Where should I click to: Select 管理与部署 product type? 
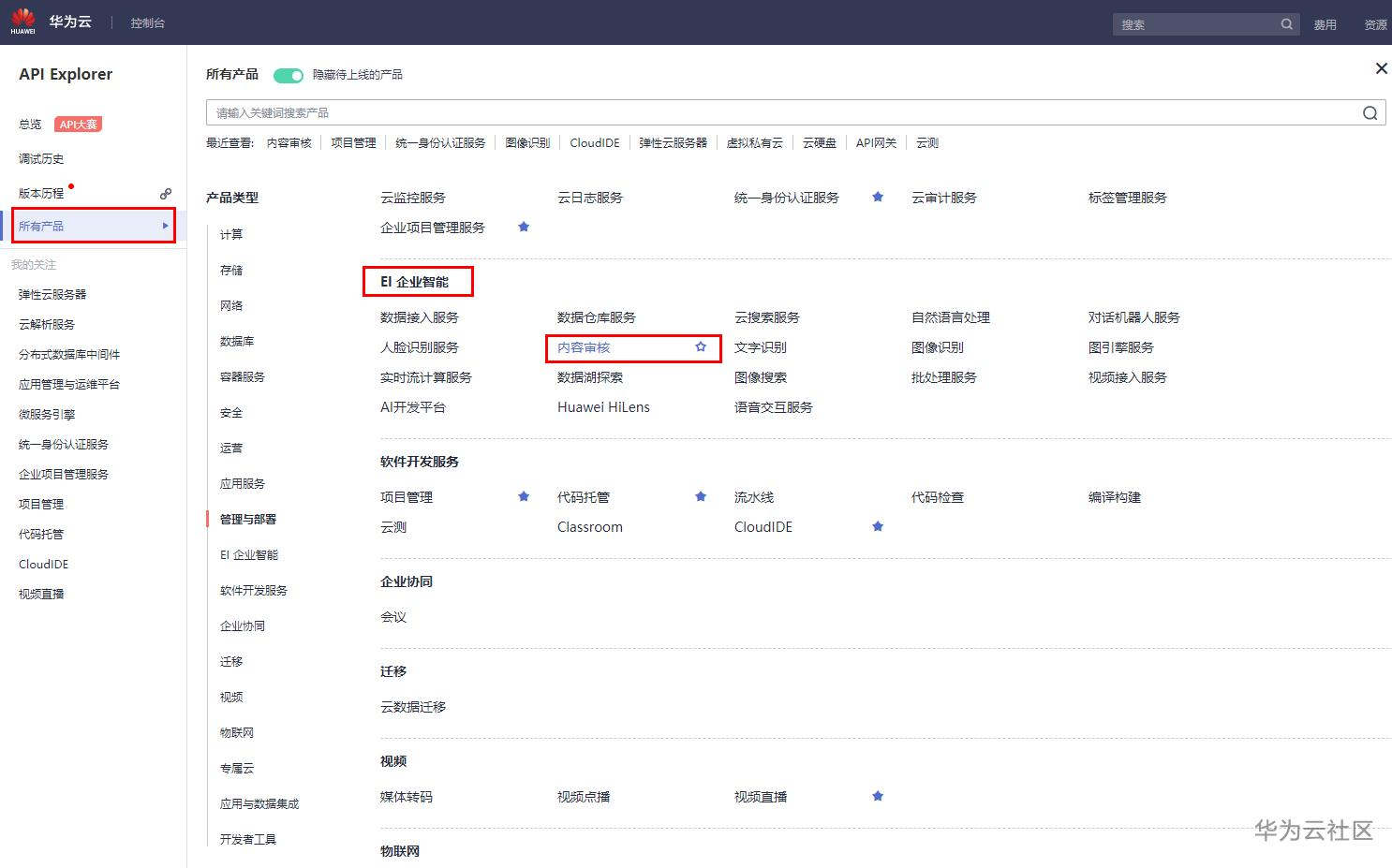(248, 519)
